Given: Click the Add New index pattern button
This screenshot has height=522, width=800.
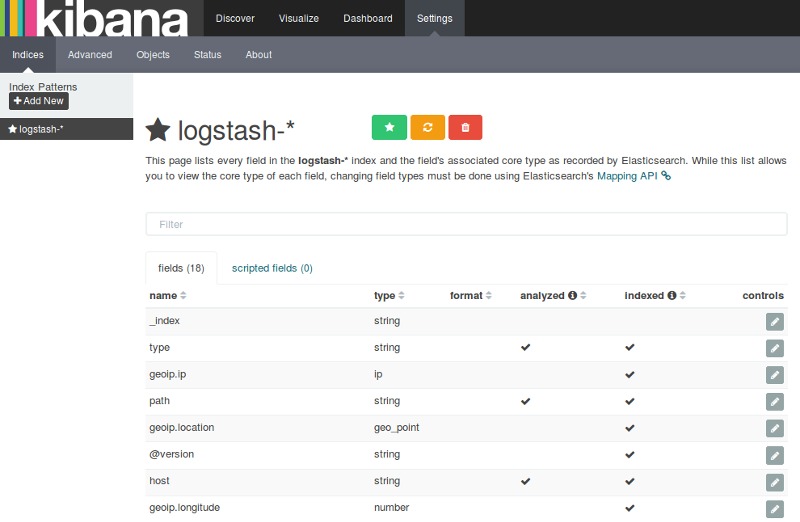Looking at the screenshot, I should click(x=39, y=101).
